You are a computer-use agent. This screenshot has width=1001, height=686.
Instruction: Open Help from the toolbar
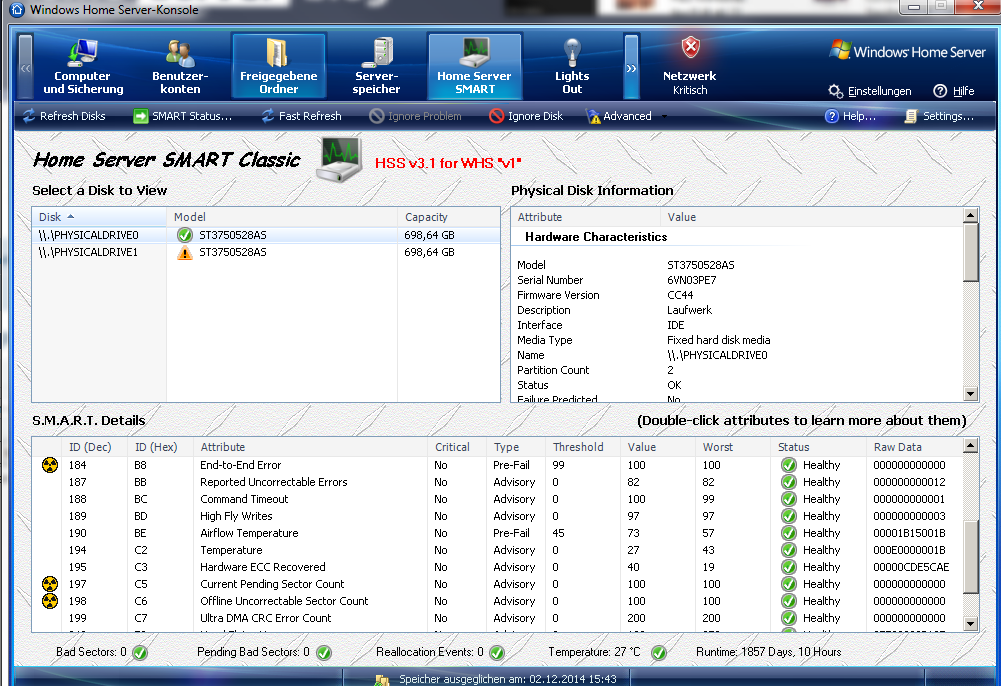(850, 116)
